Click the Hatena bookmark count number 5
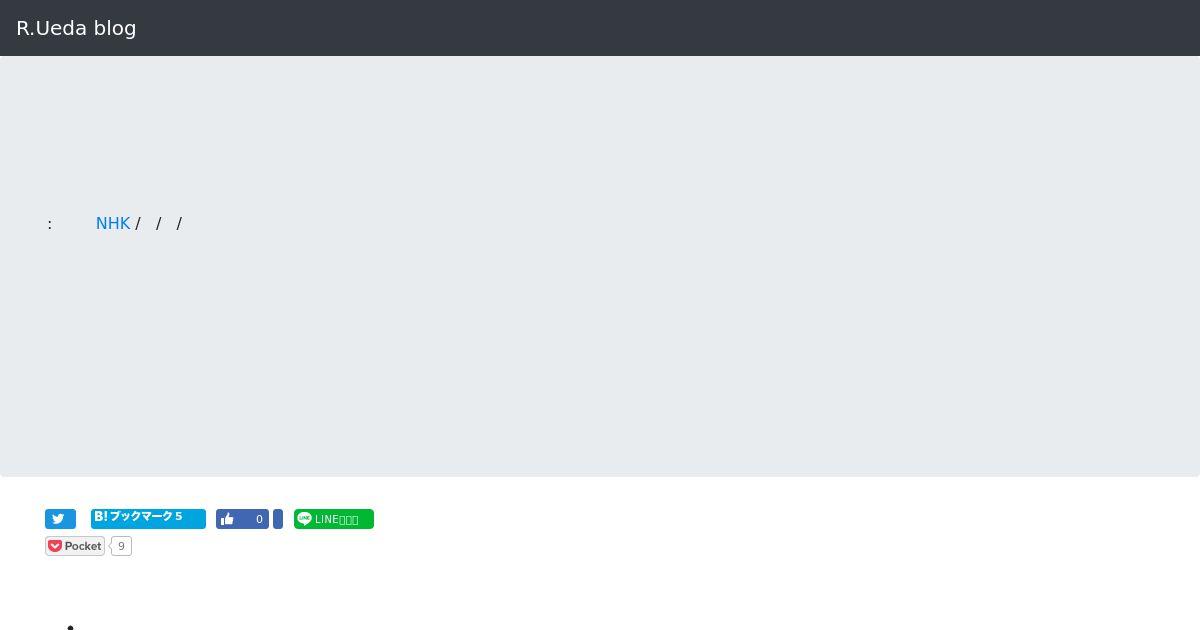1200x630 pixels. tap(179, 517)
